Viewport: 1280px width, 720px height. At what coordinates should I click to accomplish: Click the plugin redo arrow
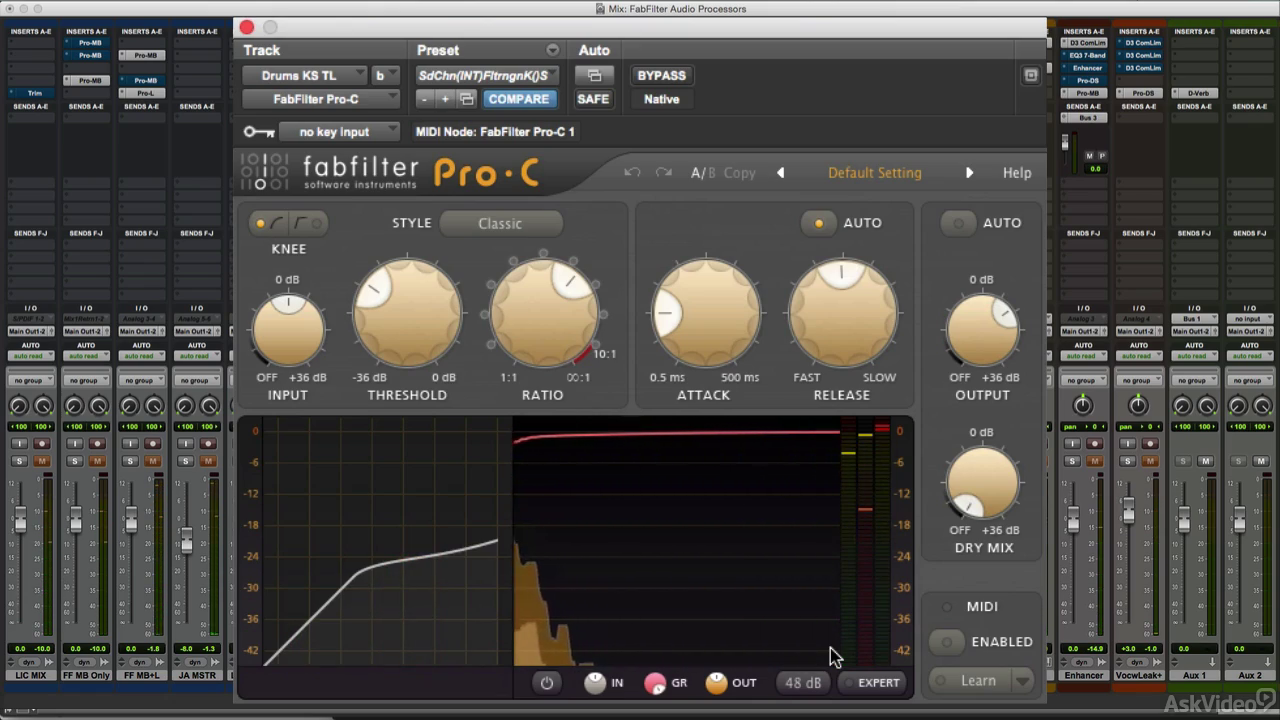(664, 173)
